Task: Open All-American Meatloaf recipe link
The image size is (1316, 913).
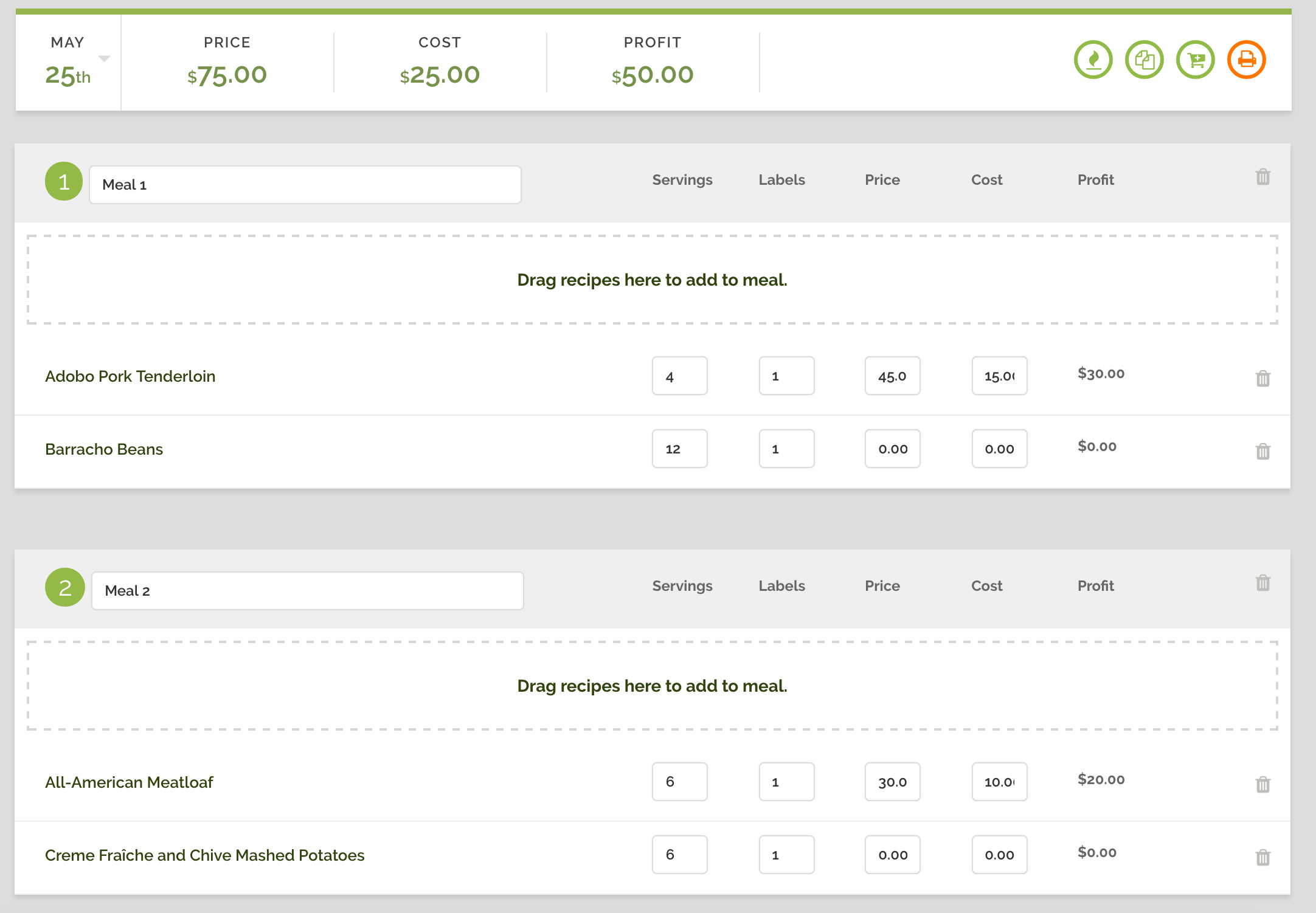Action: pyautogui.click(x=129, y=782)
